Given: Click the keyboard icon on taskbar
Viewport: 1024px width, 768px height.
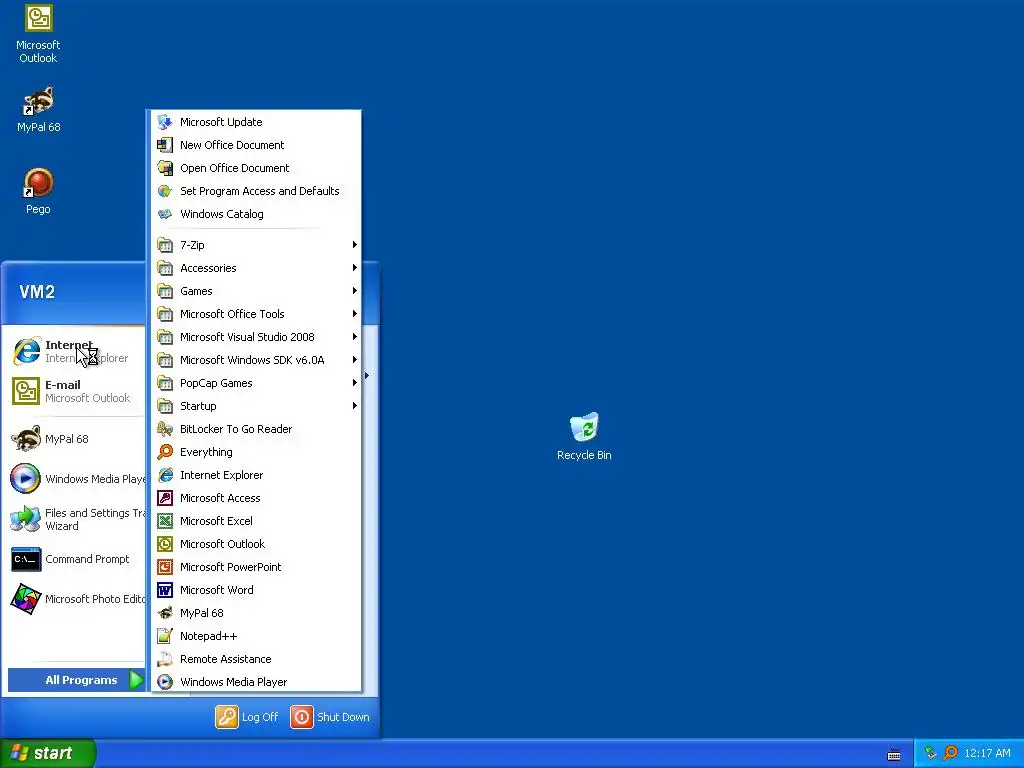Looking at the screenshot, I should pyautogui.click(x=894, y=754).
